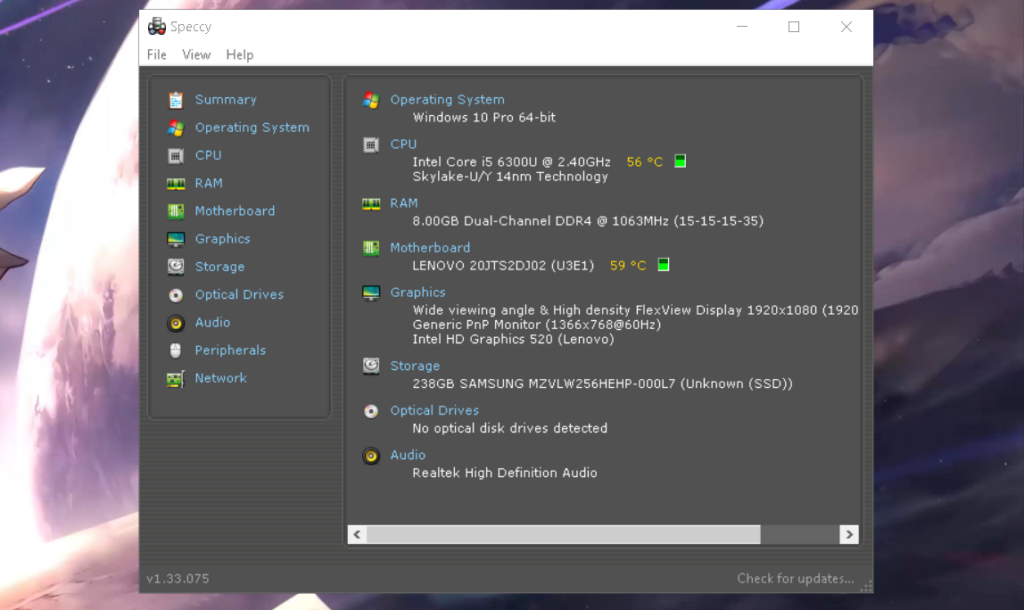Click the Motherboard icon in summary panel
Image resolution: width=1024 pixels, height=610 pixels.
pos(371,248)
